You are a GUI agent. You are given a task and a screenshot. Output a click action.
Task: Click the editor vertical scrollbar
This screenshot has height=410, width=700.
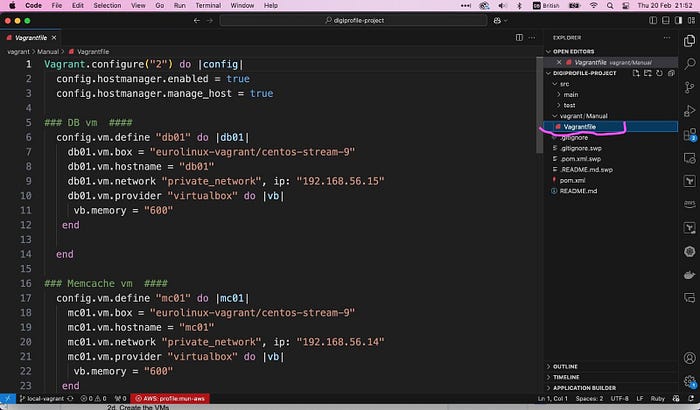(x=539, y=105)
